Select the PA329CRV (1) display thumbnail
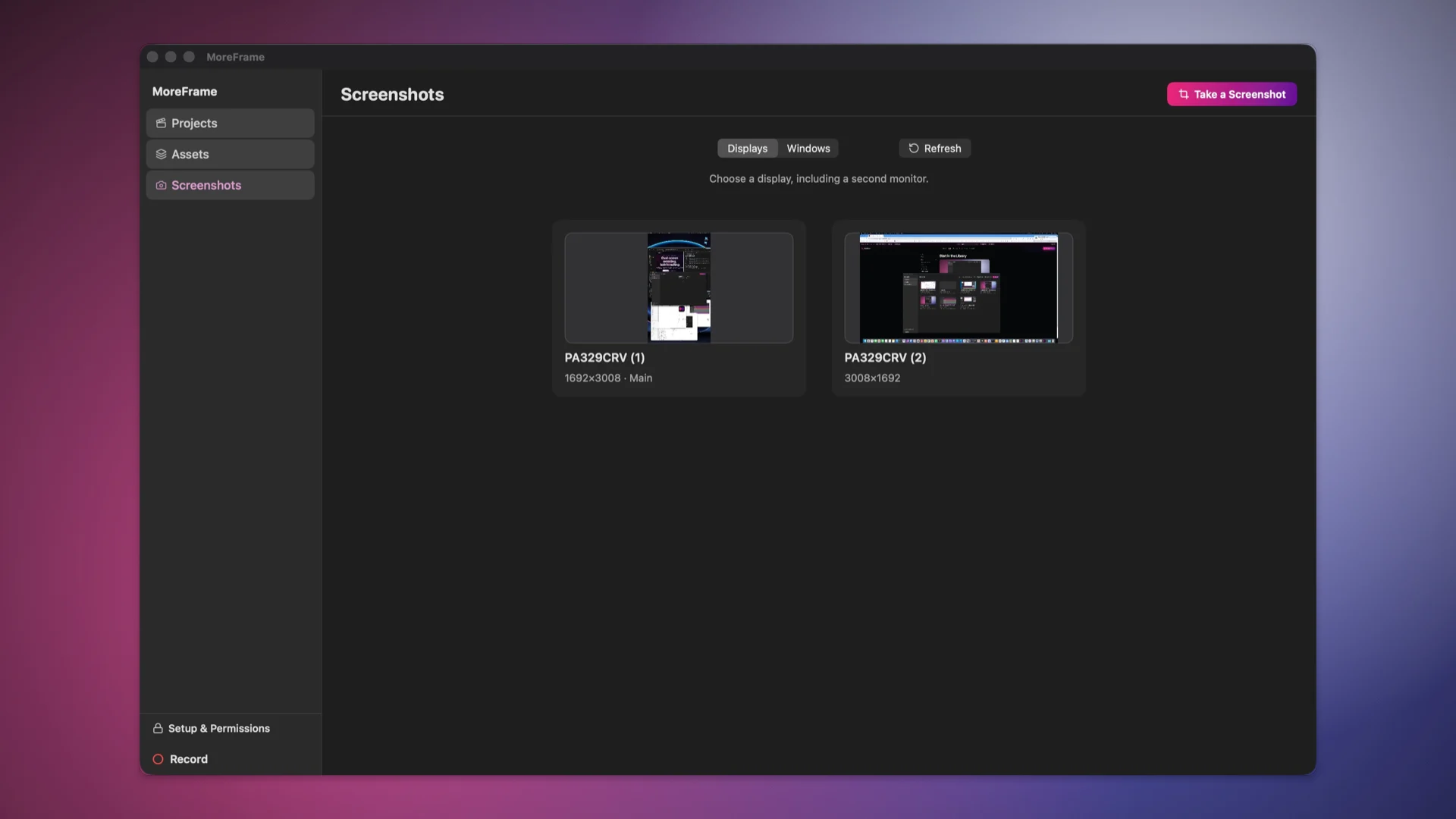 click(x=679, y=287)
